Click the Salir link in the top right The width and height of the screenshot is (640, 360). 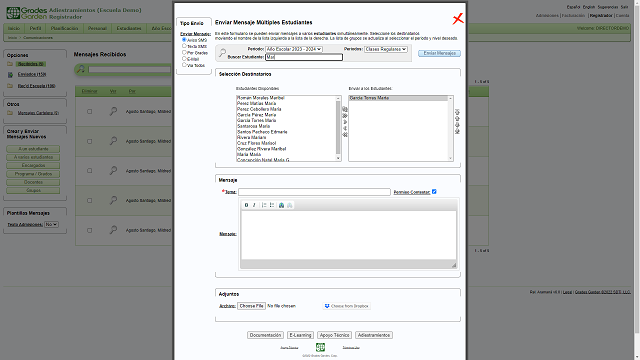tap(624, 7)
